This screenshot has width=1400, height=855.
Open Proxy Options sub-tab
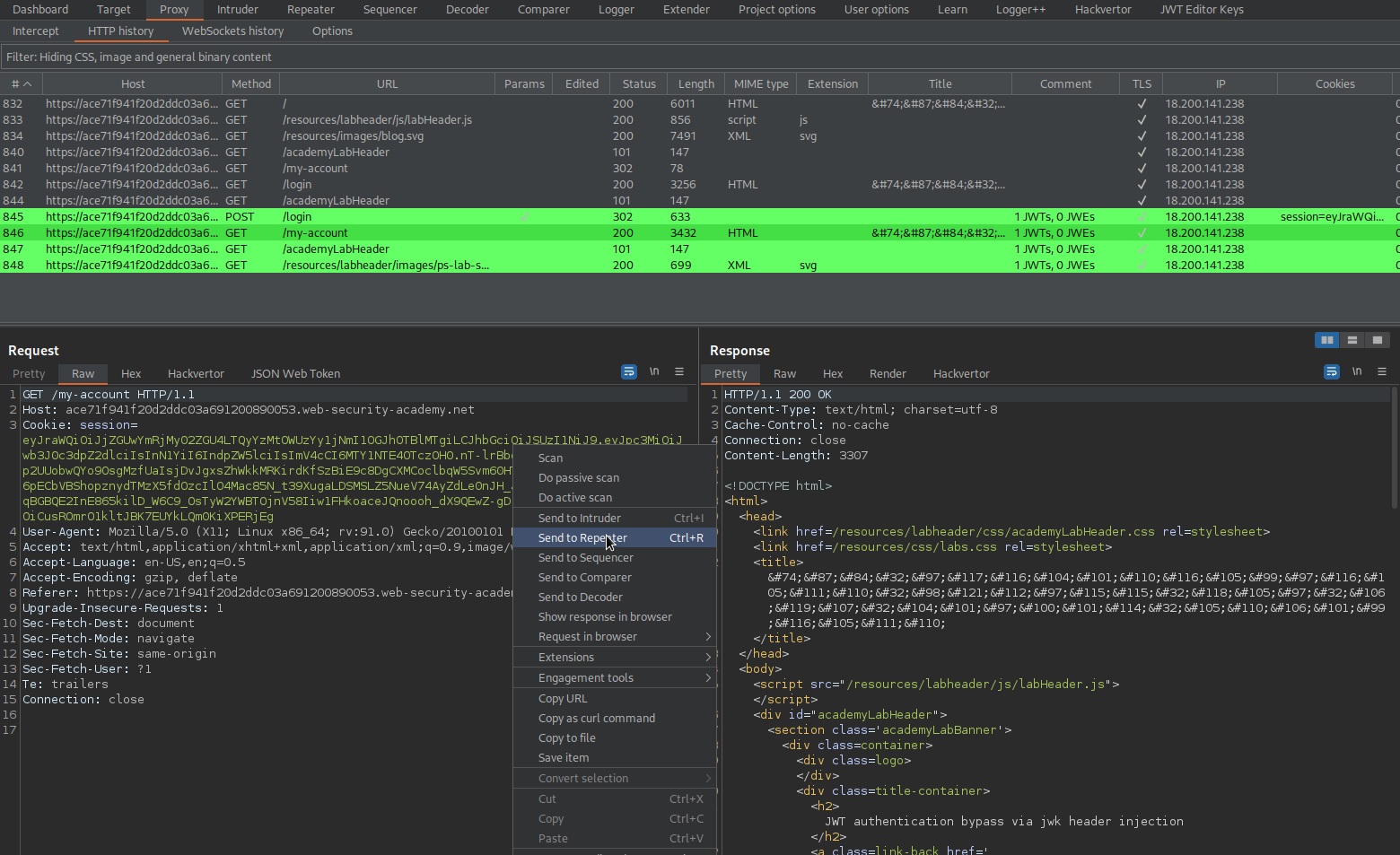(332, 31)
